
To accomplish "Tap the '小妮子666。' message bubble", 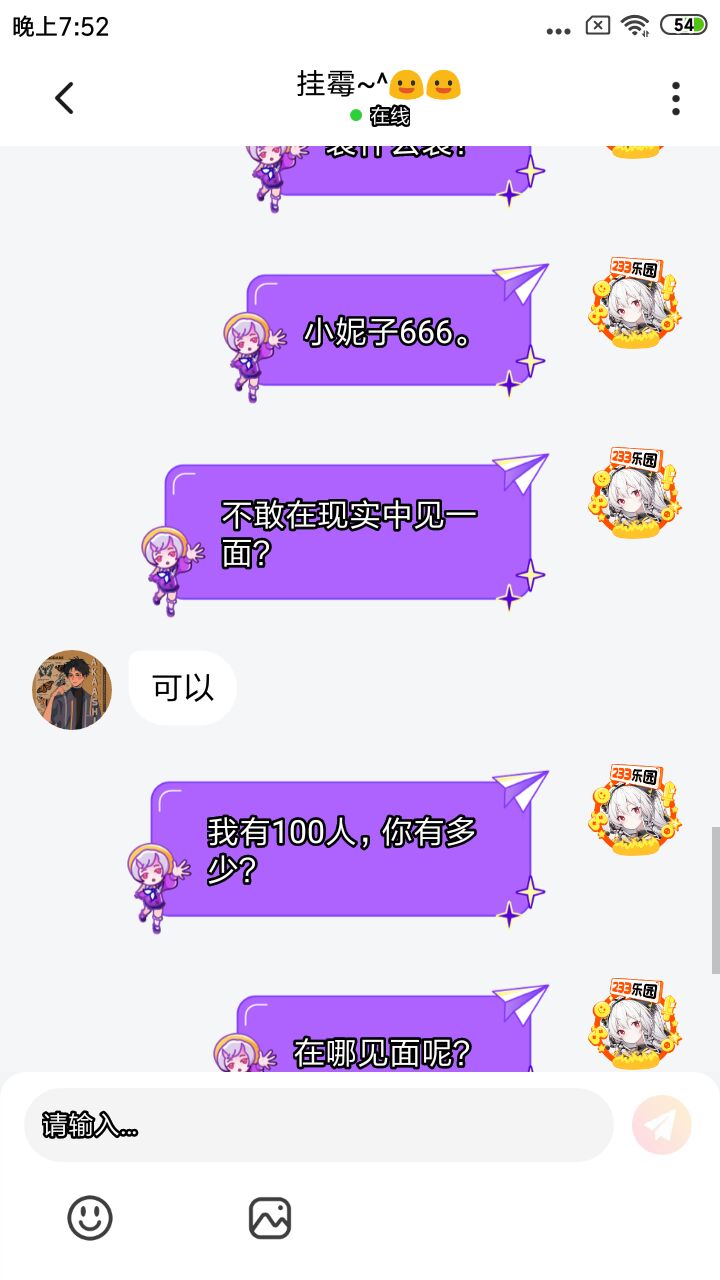I will tap(389, 331).
